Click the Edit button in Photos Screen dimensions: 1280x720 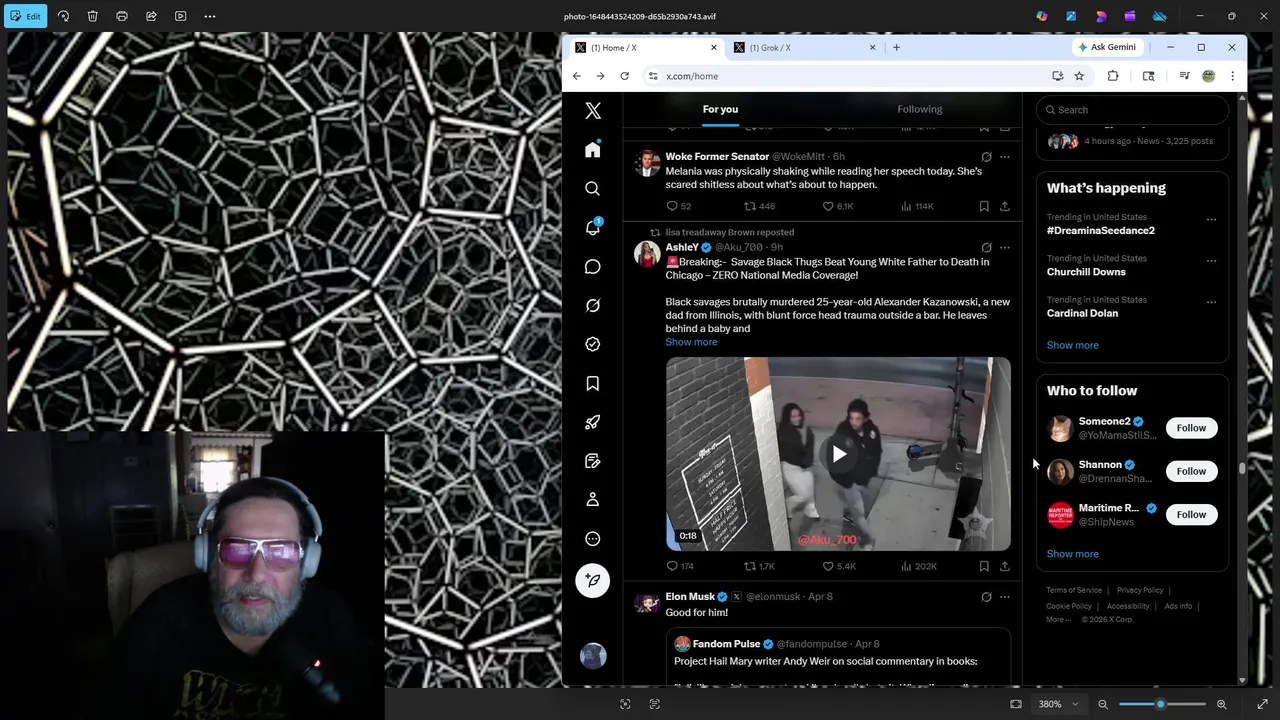coord(26,16)
